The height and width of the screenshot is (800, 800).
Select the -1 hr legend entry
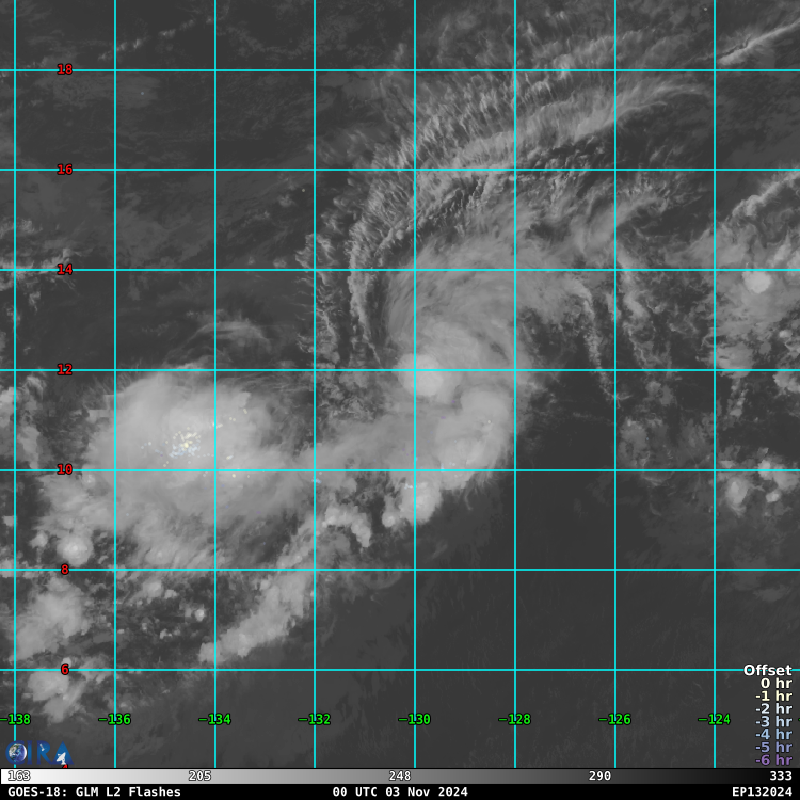tap(773, 696)
